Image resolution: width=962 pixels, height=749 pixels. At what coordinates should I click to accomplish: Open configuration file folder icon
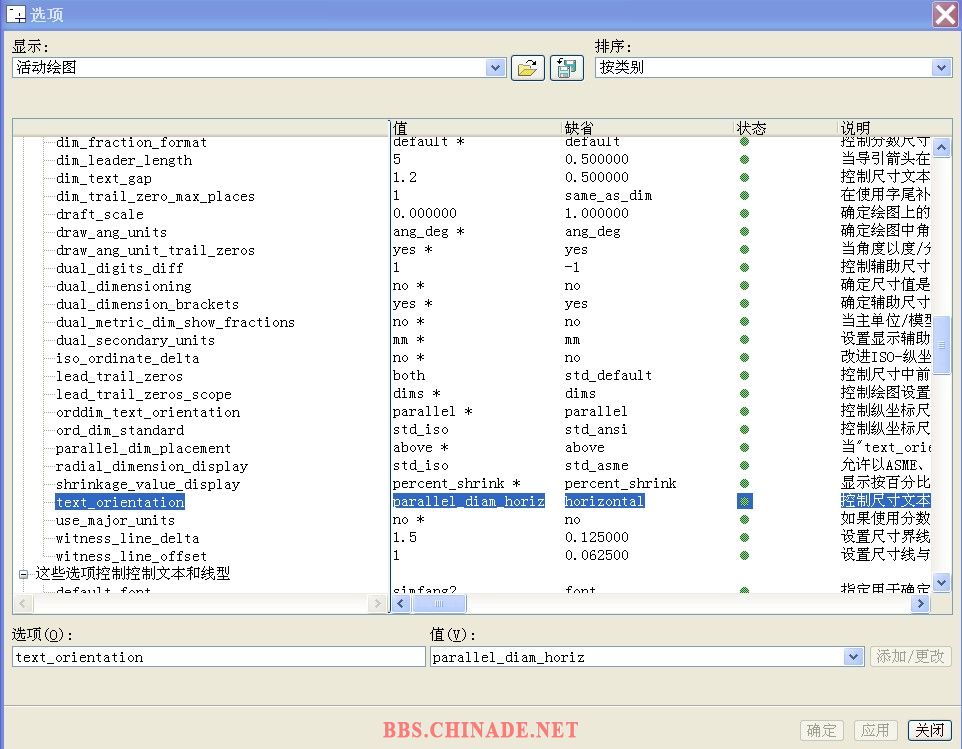pyautogui.click(x=528, y=67)
